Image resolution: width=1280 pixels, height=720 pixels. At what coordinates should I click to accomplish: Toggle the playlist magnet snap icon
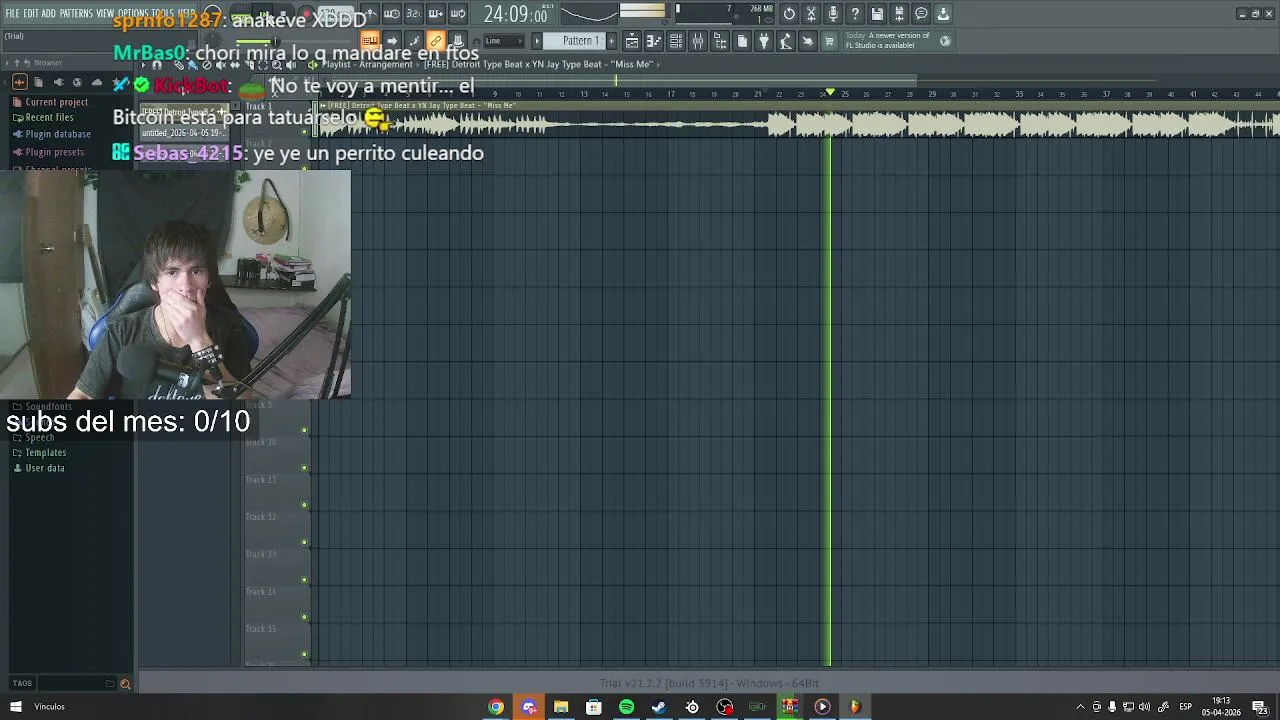(x=156, y=65)
